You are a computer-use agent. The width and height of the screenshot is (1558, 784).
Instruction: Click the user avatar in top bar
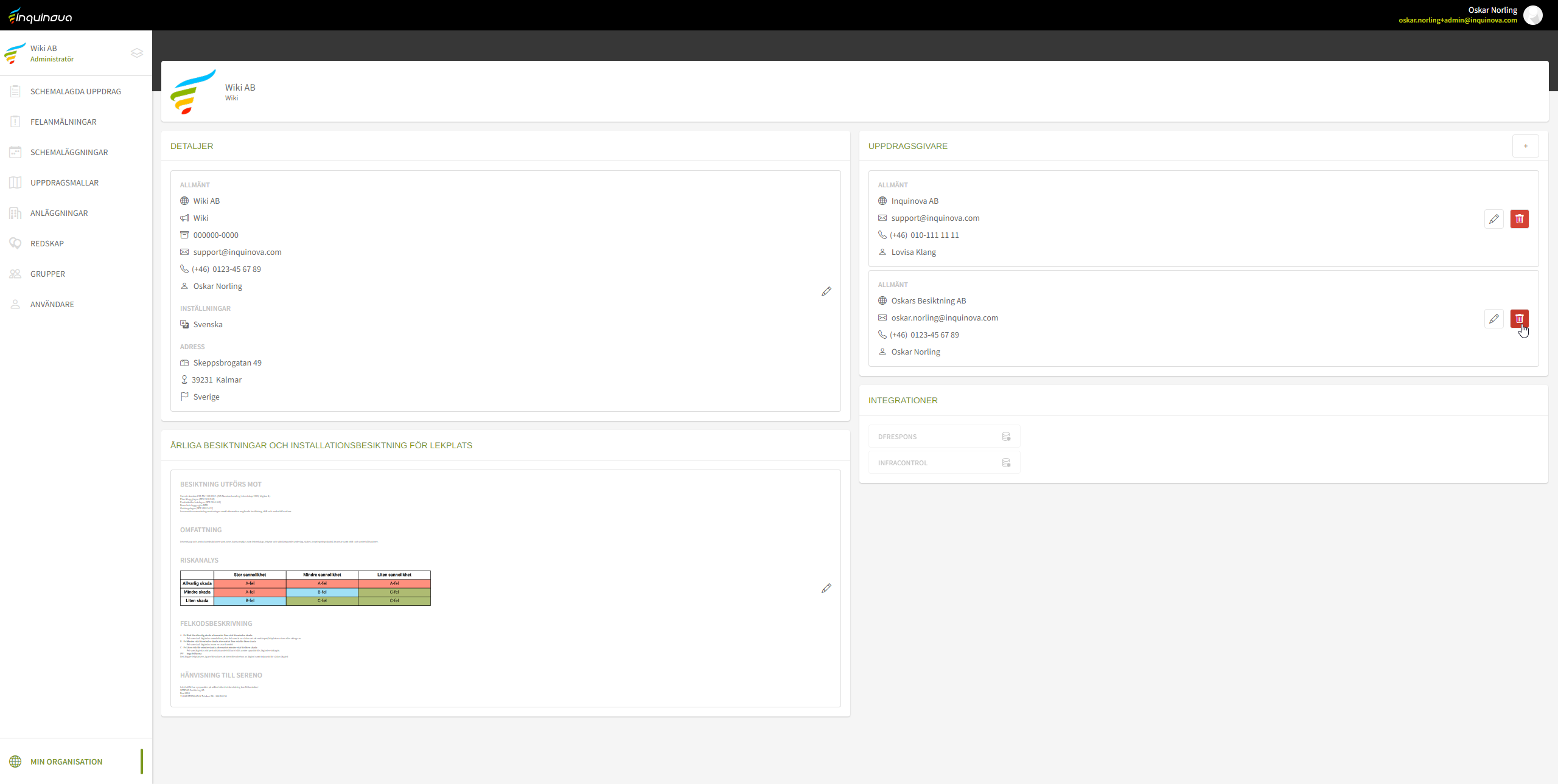(x=1532, y=15)
